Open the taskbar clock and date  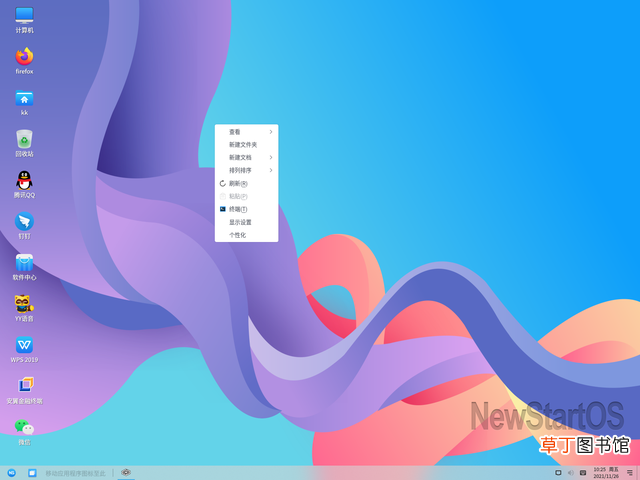[x=606, y=473]
